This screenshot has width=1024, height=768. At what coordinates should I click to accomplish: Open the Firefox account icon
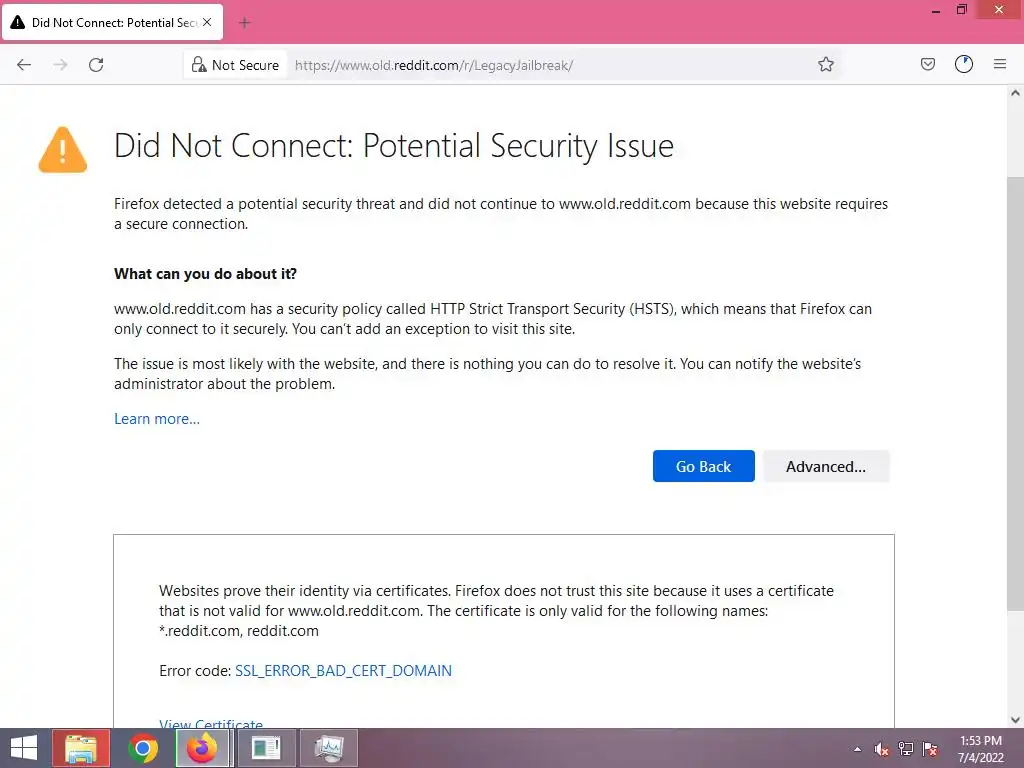click(x=964, y=65)
